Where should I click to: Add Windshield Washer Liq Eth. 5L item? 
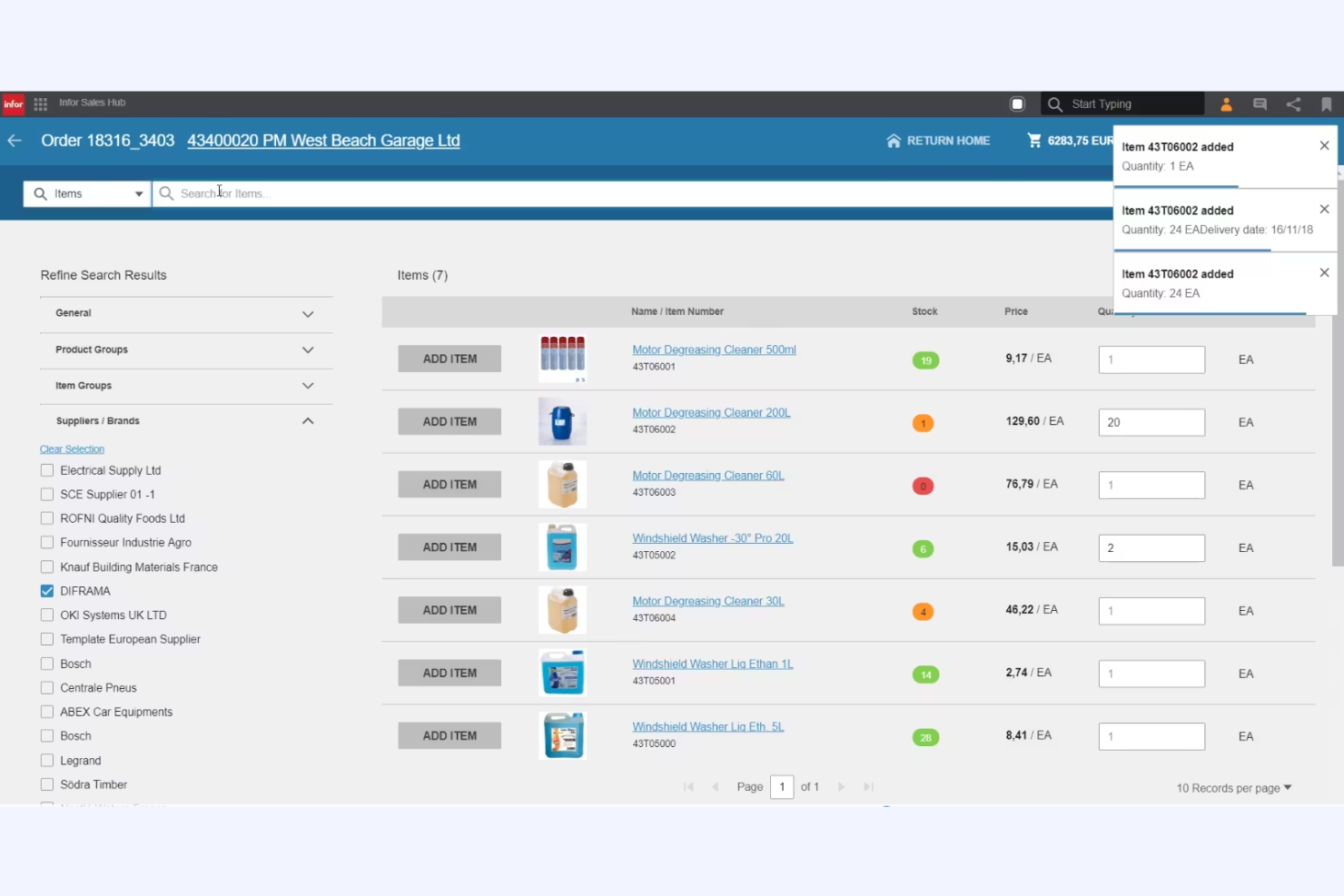pos(450,736)
